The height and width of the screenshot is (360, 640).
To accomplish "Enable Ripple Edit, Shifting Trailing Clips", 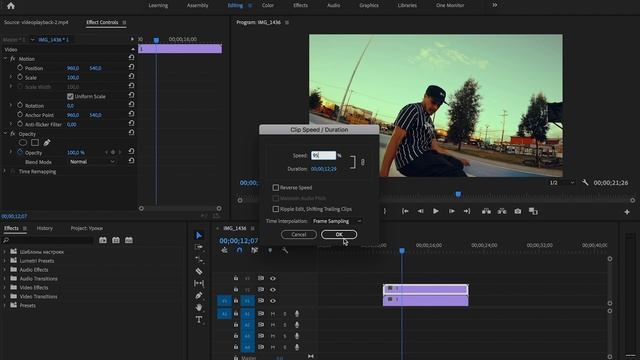I will 276,209.
